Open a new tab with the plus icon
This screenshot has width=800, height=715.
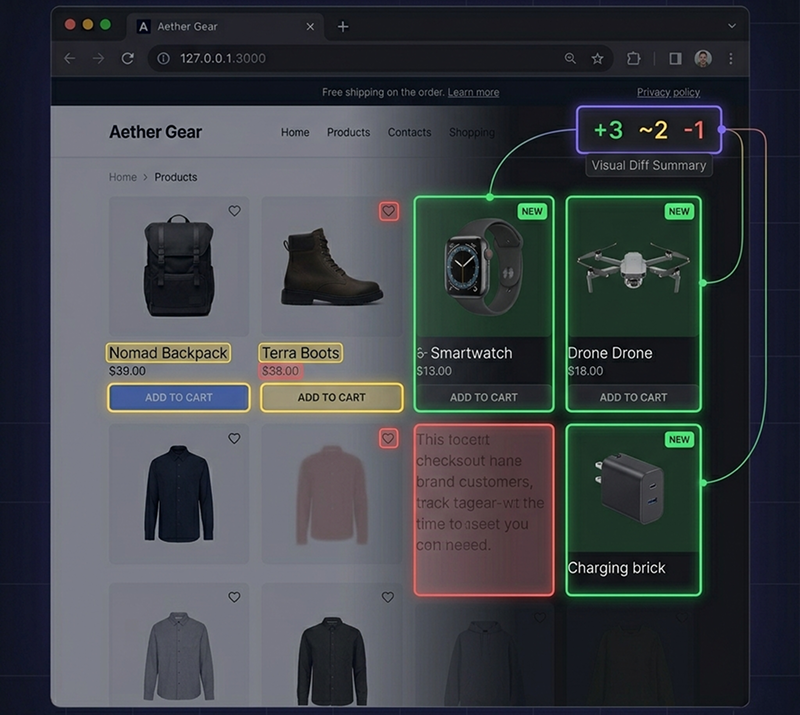click(343, 27)
